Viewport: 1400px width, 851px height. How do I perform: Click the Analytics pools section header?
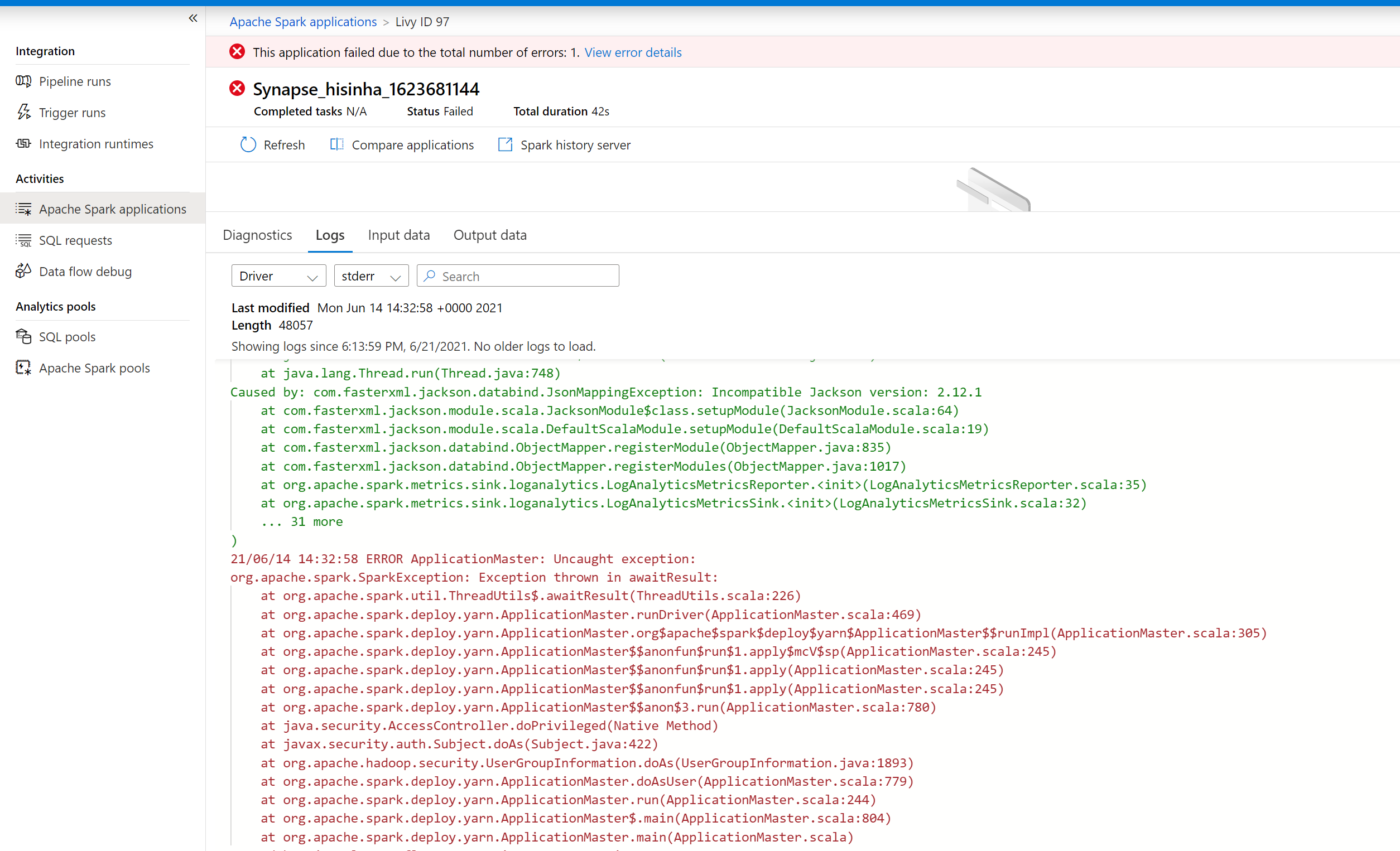[x=56, y=306]
